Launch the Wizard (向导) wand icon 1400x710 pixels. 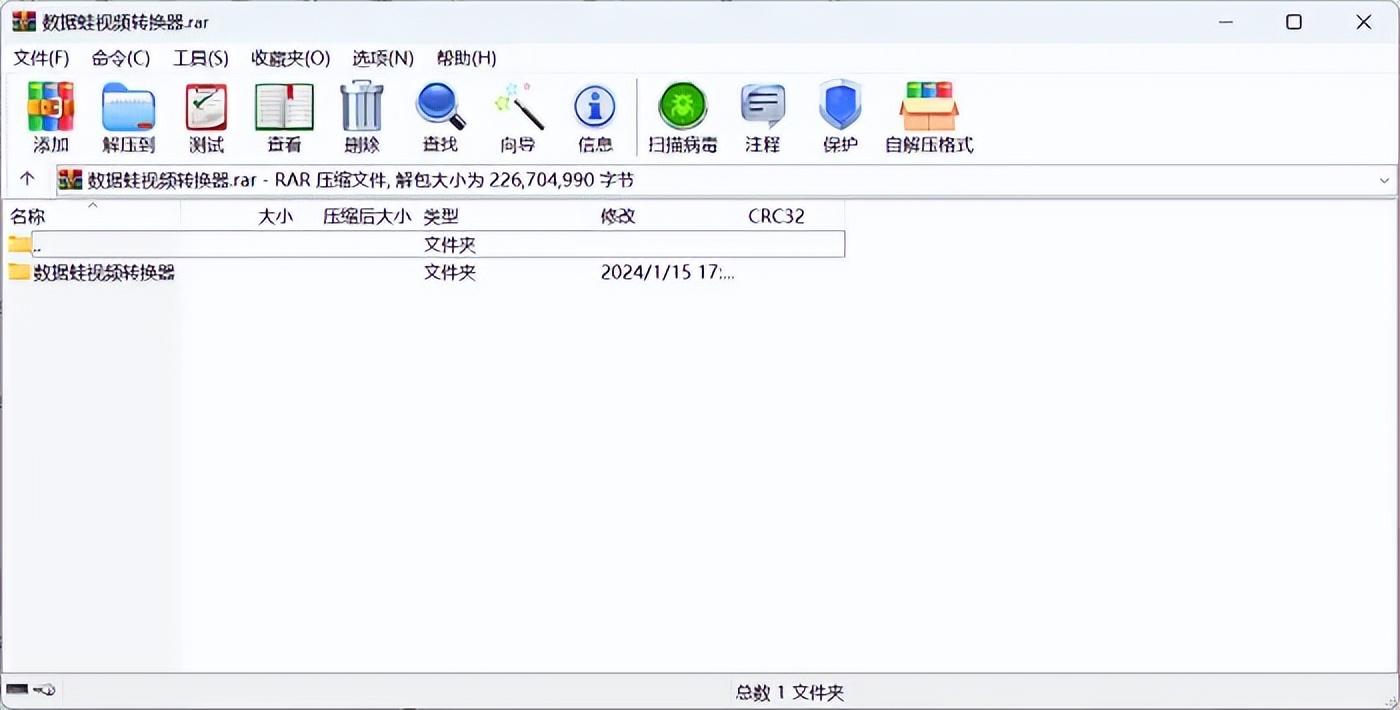[518, 118]
